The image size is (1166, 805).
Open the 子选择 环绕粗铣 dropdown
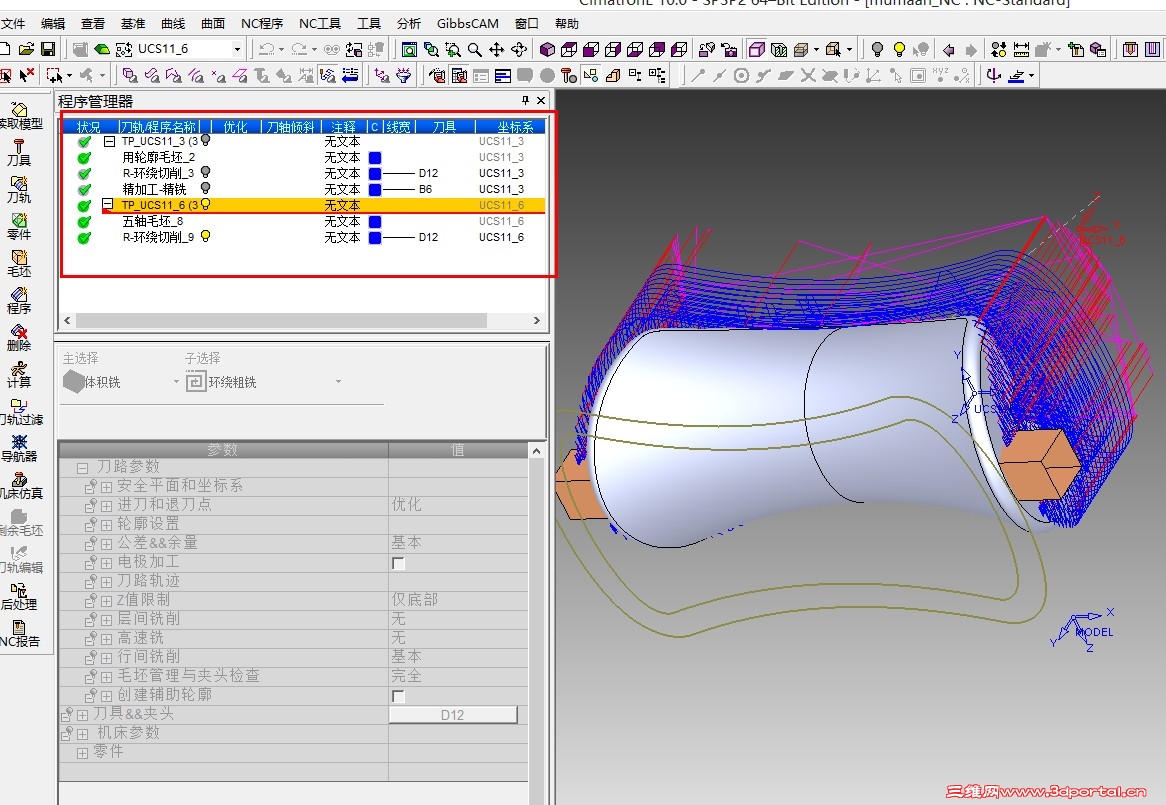coord(338,382)
